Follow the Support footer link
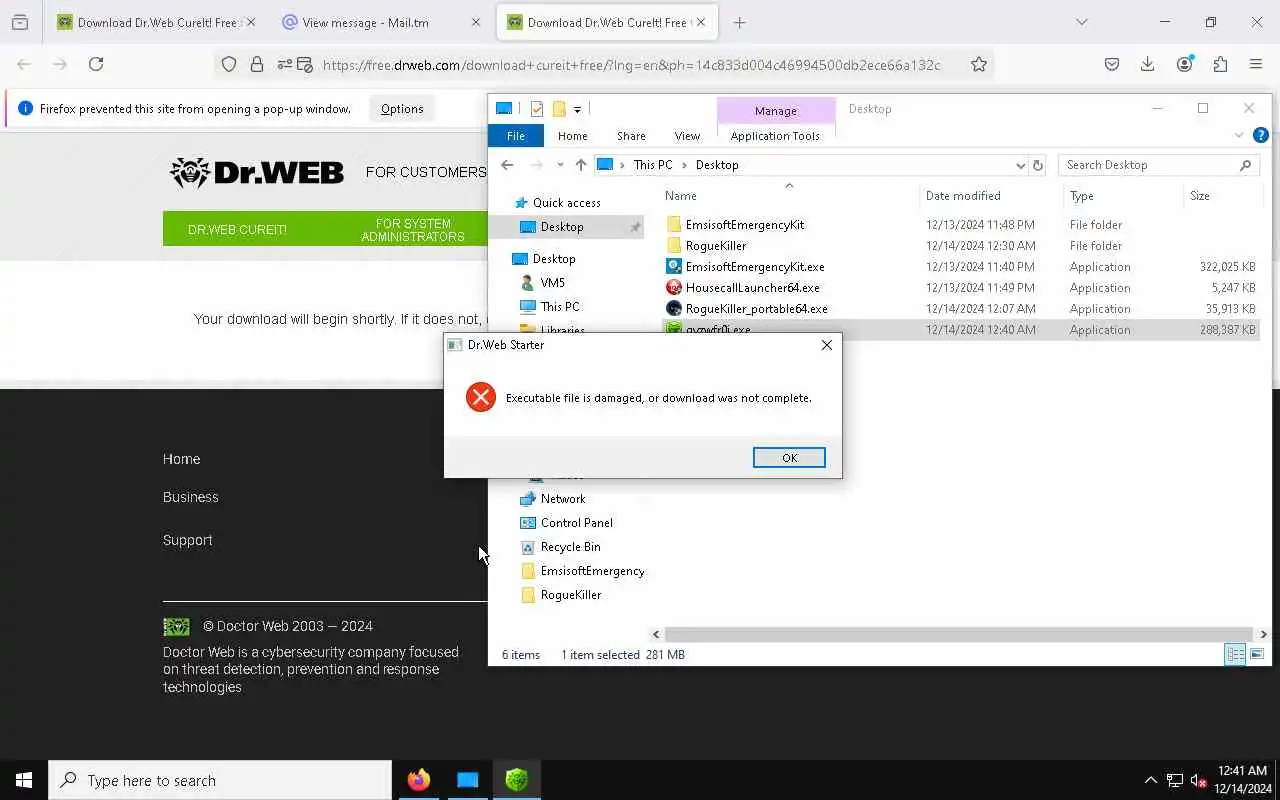1280x800 pixels. coord(187,540)
